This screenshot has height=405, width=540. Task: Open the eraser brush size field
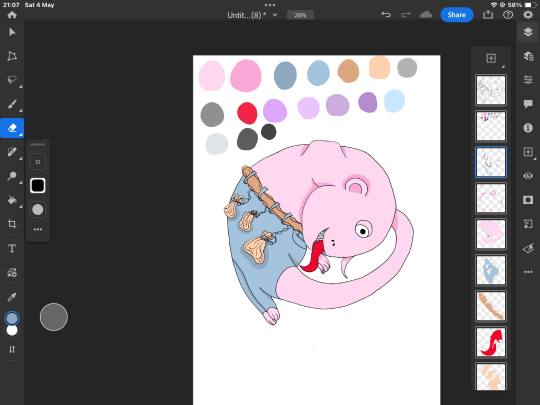[x=38, y=162]
